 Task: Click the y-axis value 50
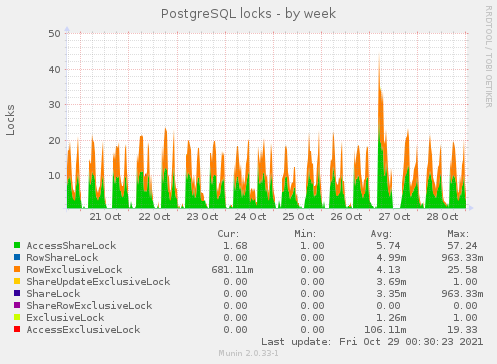click(x=54, y=34)
